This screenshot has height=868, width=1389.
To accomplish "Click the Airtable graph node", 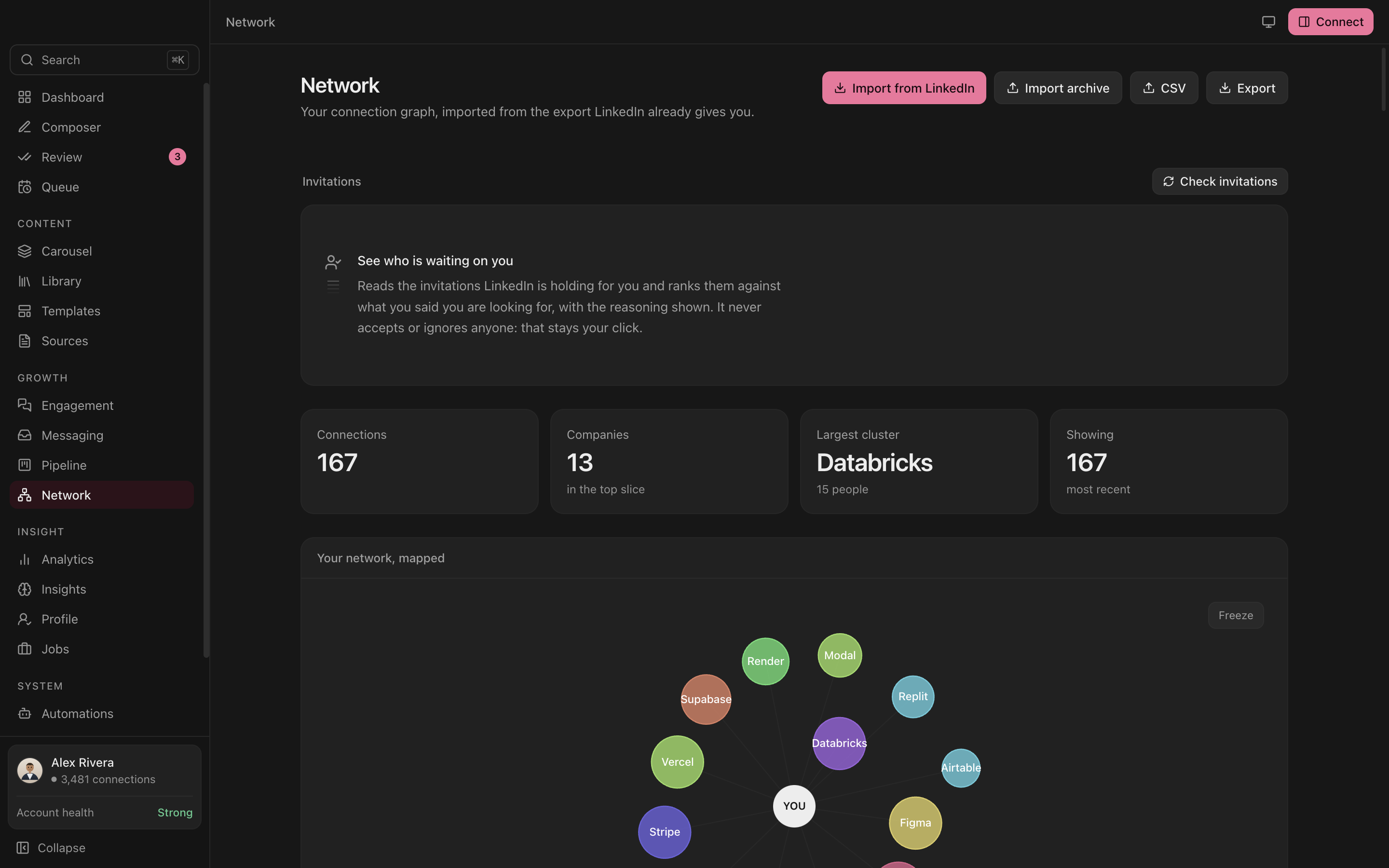I will pyautogui.click(x=961, y=768).
